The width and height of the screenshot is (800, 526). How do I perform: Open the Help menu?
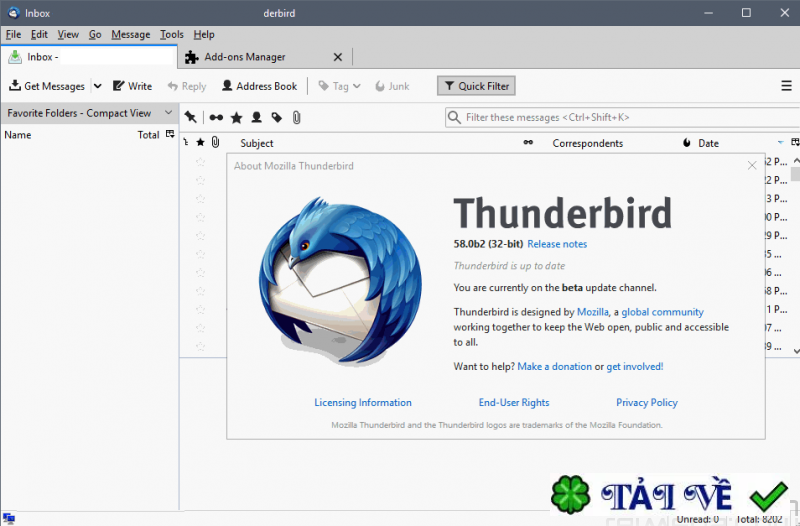coord(204,34)
